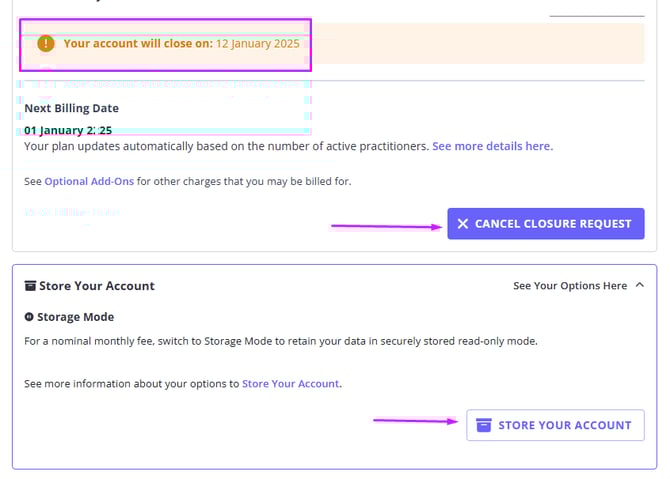This screenshot has height=479, width=670.
Task: Open the inline Store Your Account link
Action: [291, 383]
